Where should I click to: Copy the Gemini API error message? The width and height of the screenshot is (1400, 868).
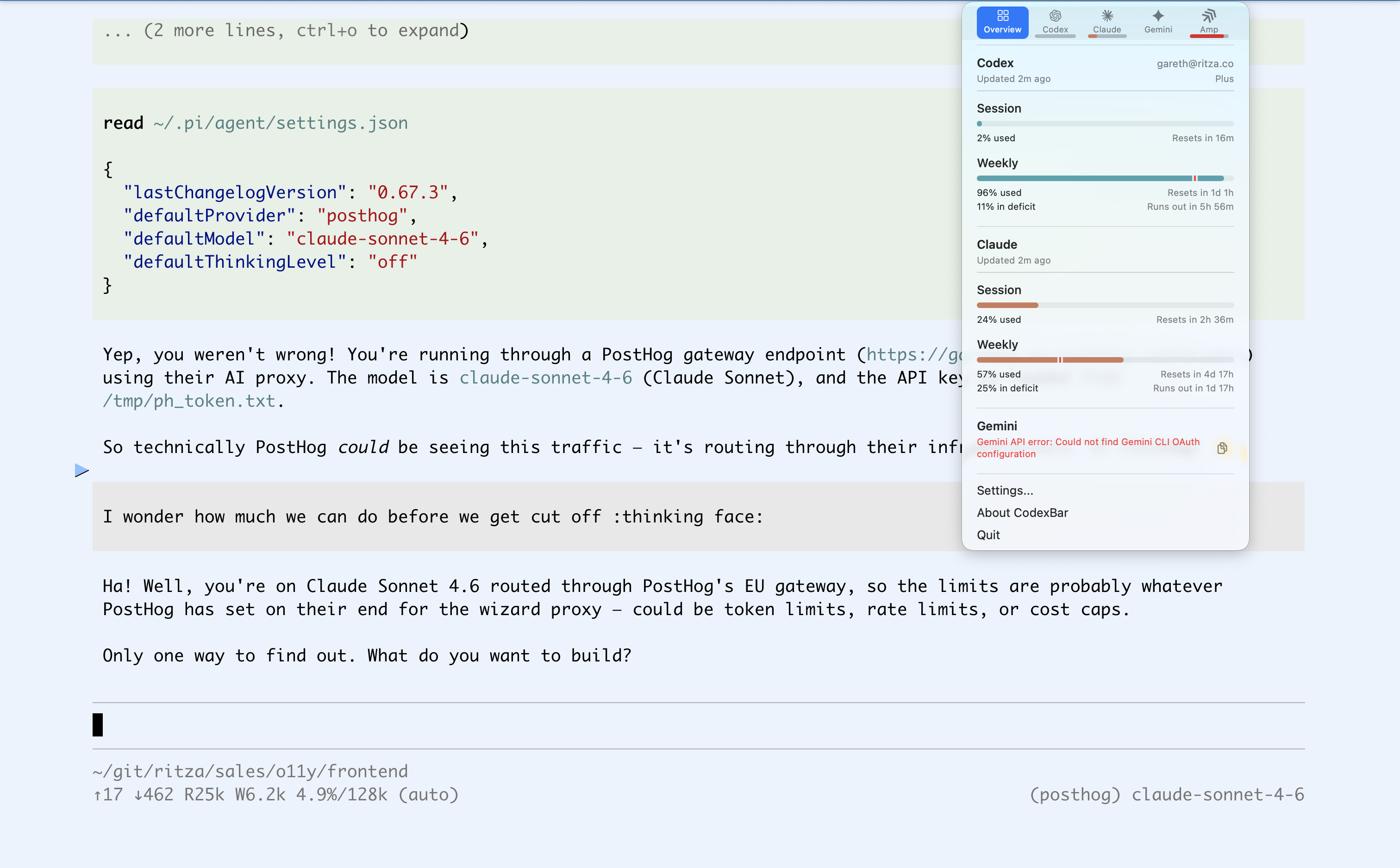(x=1222, y=448)
